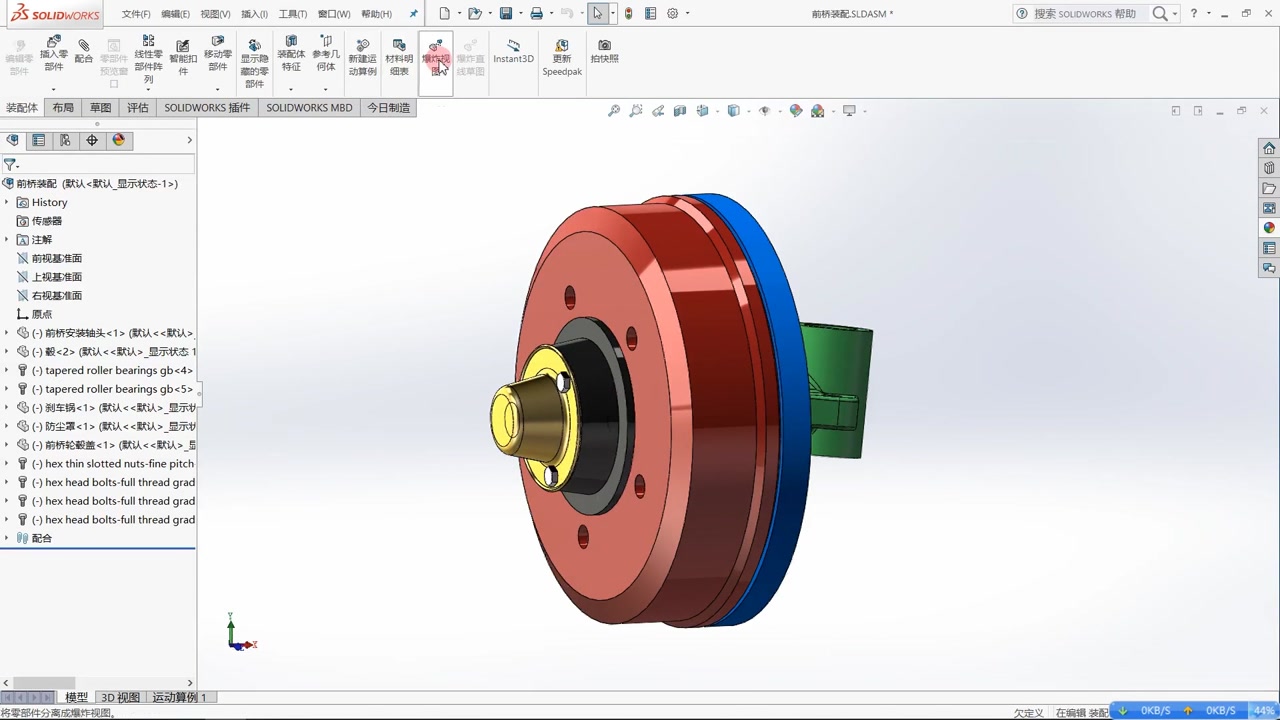Click the Edit Appearance color ball icon

click(796, 111)
